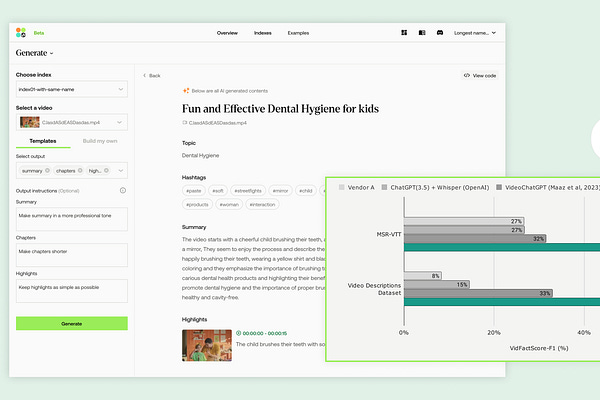Switch to the Templates tab
Screen dimensions: 600x400
tap(43, 141)
